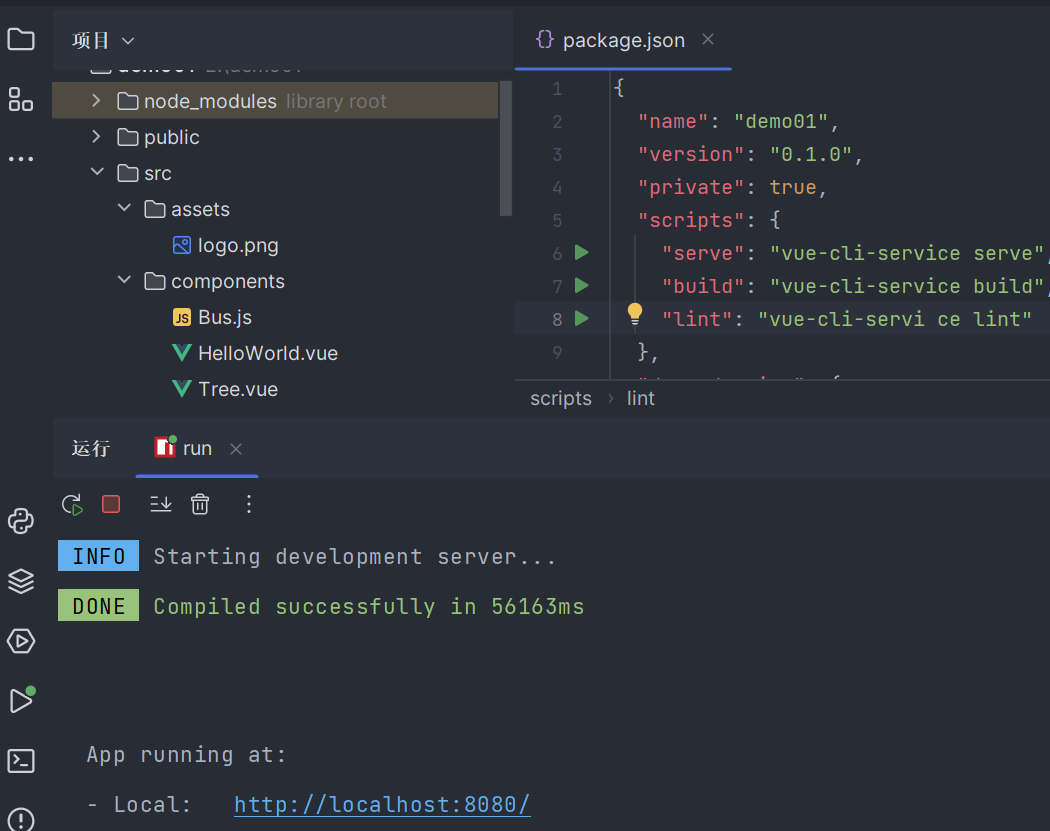
Task: Close the run tab
Action: pos(236,449)
